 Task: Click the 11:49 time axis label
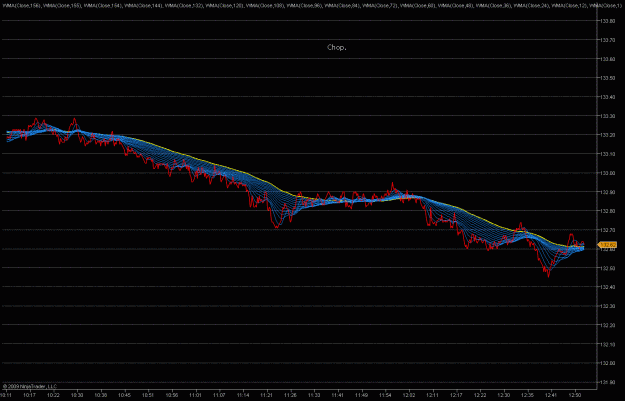pos(362,395)
